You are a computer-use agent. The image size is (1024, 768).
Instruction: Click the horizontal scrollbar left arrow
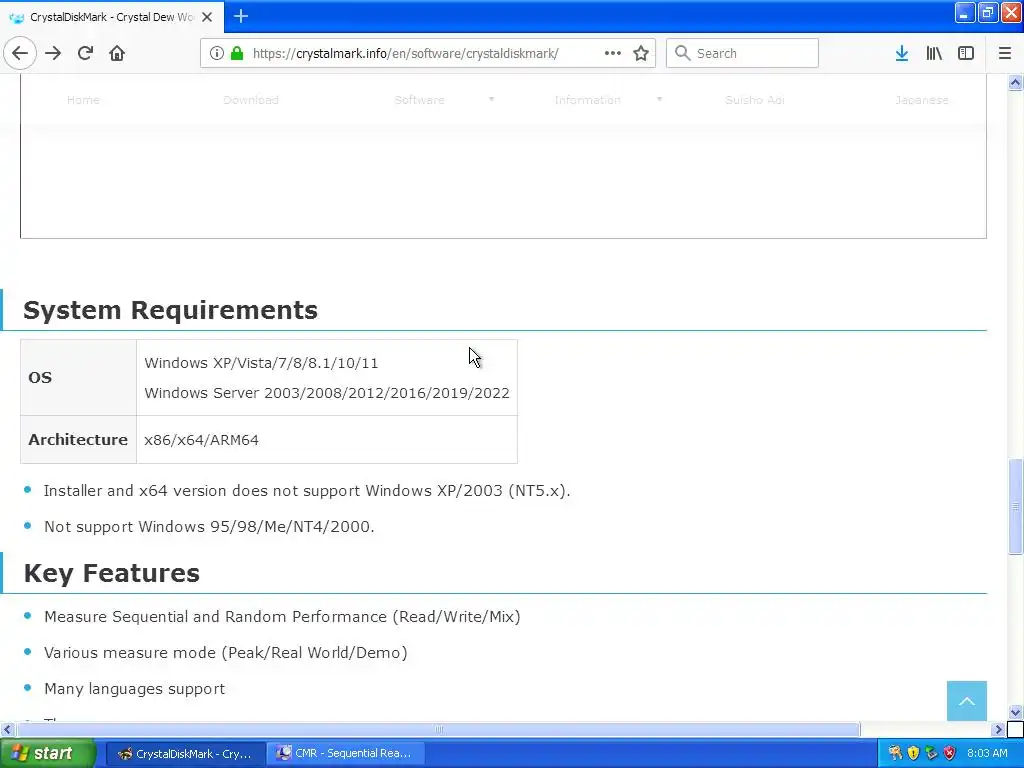(7, 729)
